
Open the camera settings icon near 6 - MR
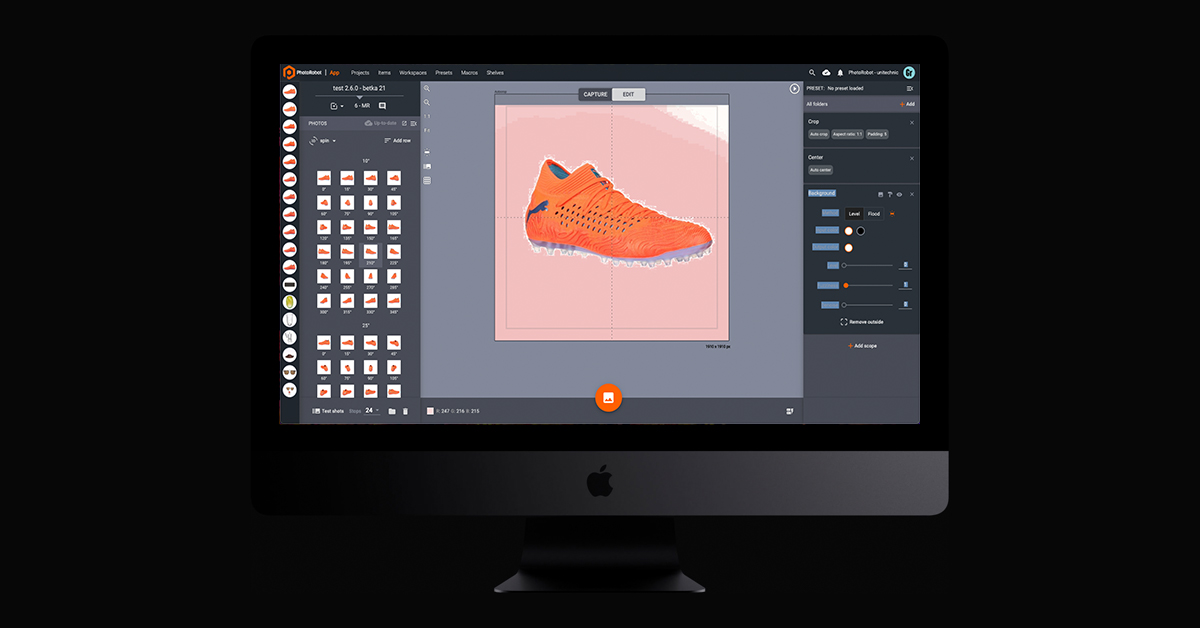click(x=334, y=106)
